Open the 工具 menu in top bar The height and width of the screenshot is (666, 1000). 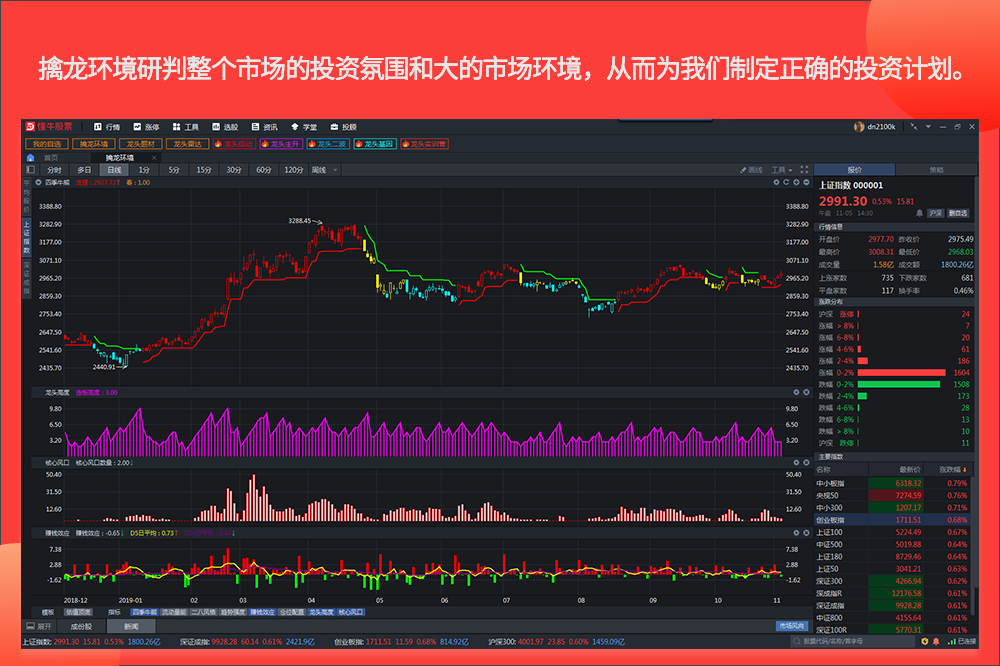click(x=186, y=127)
